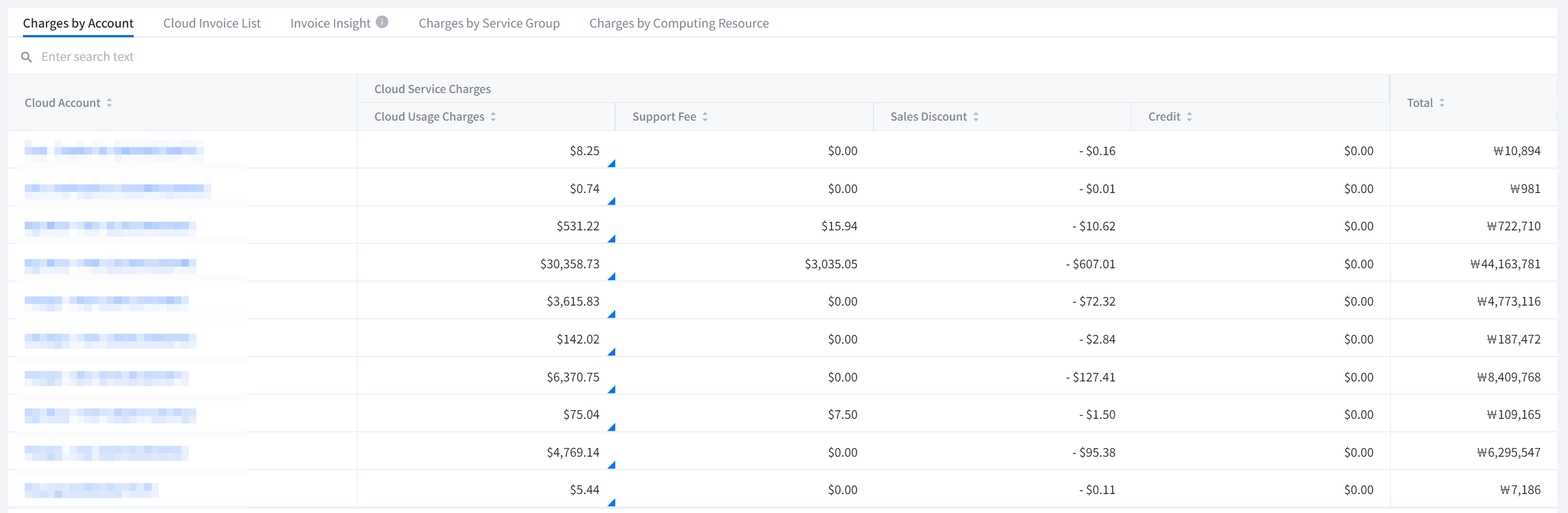The height and width of the screenshot is (513, 1568).
Task: Sort by Credit column arrows
Action: click(1189, 117)
